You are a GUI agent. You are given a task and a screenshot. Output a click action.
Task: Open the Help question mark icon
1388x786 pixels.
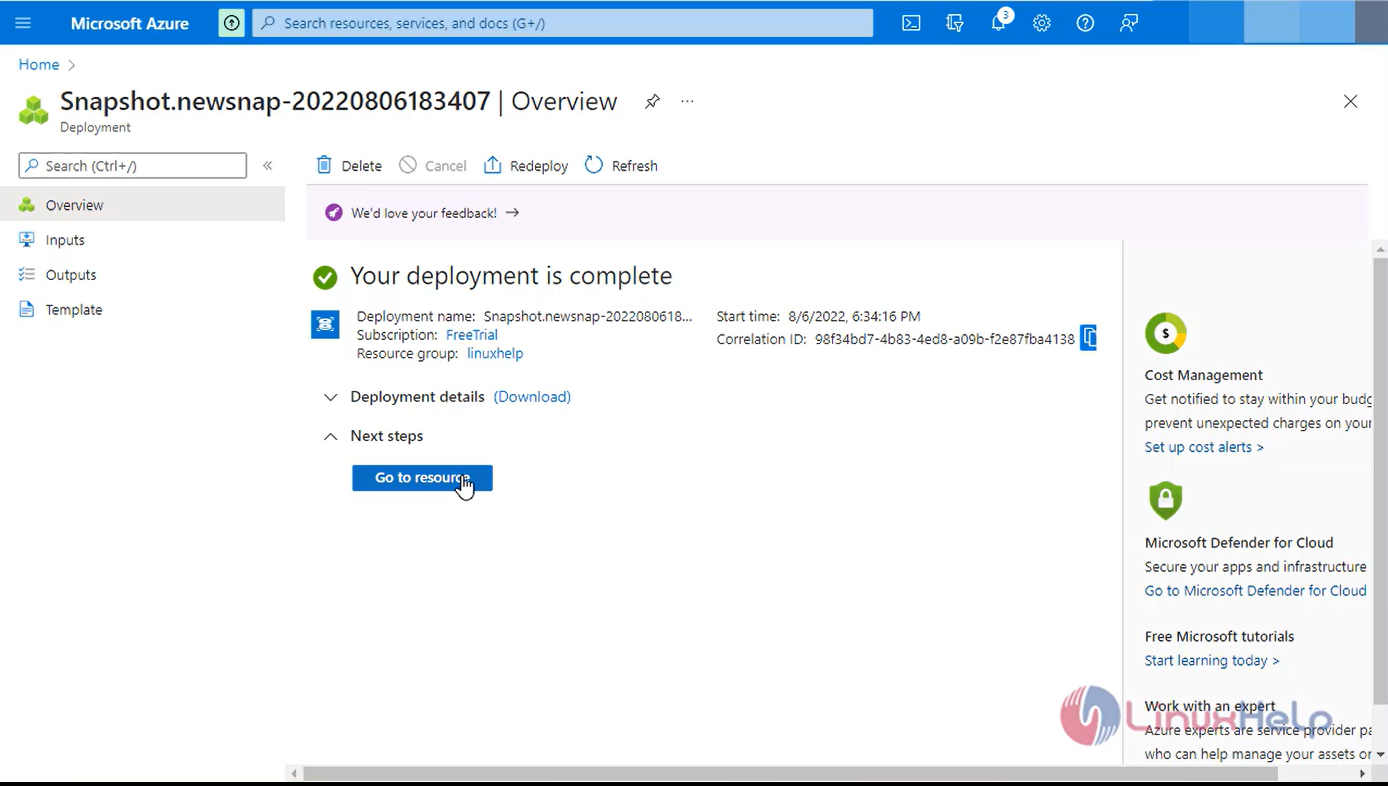tap(1085, 23)
